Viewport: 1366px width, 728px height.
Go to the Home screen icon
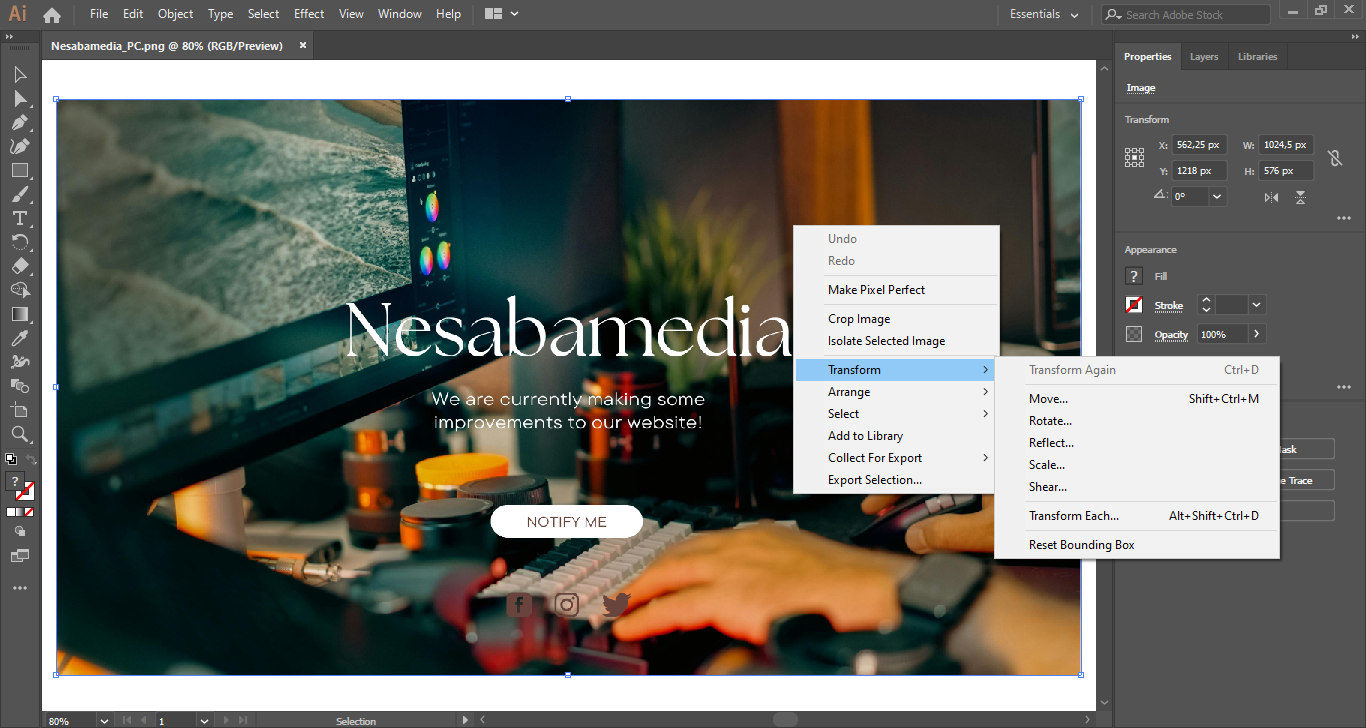tap(52, 15)
